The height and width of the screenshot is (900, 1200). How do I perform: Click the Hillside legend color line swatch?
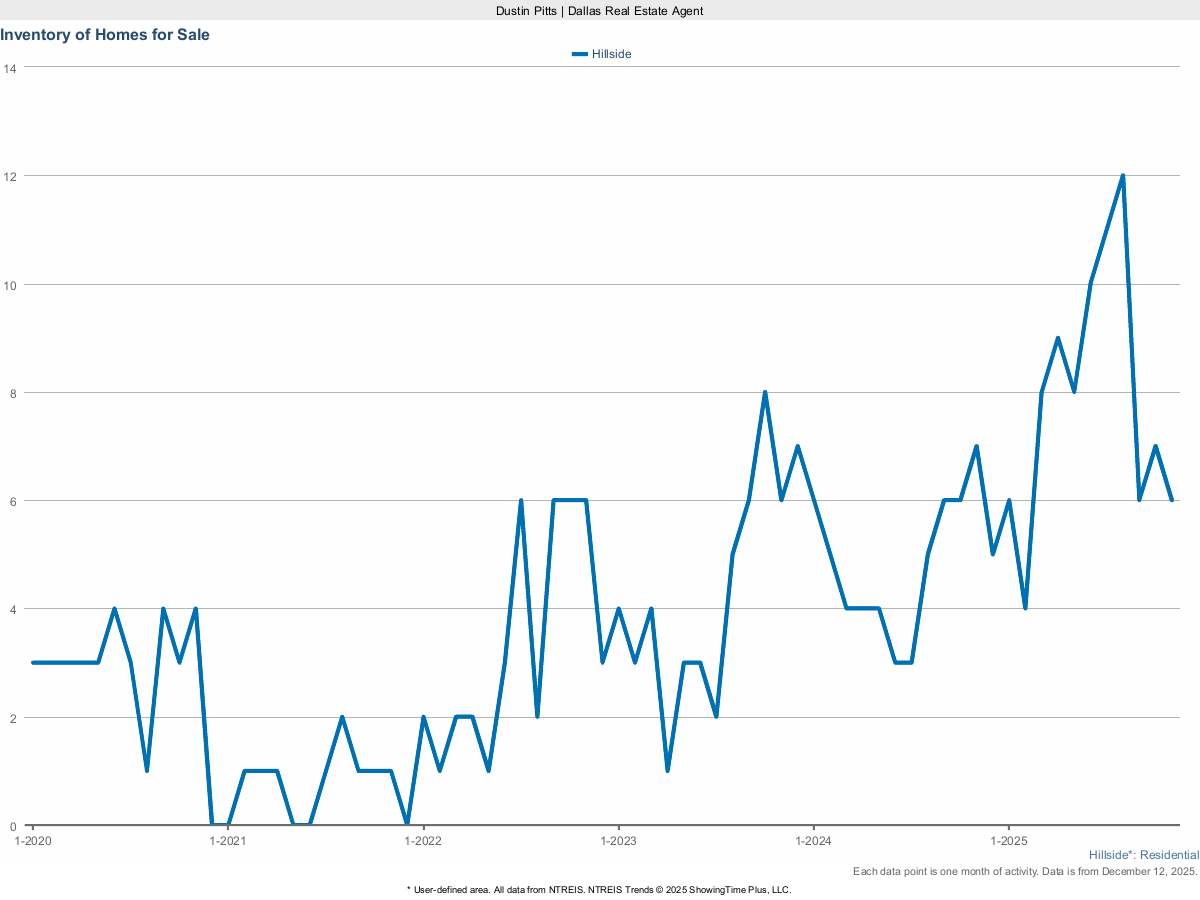[579, 54]
